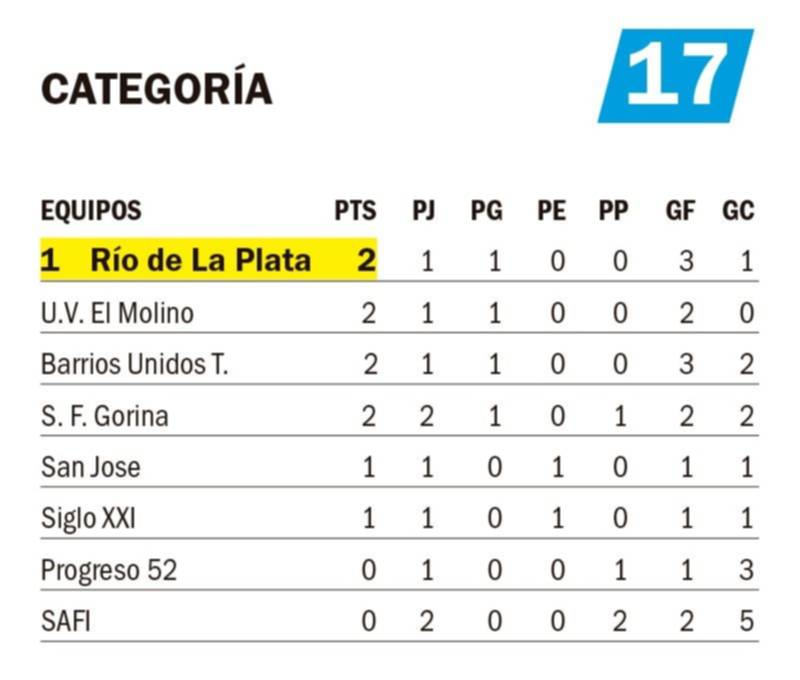The height and width of the screenshot is (680, 800).
Task: Click the PP column header
Action: [x=614, y=210]
